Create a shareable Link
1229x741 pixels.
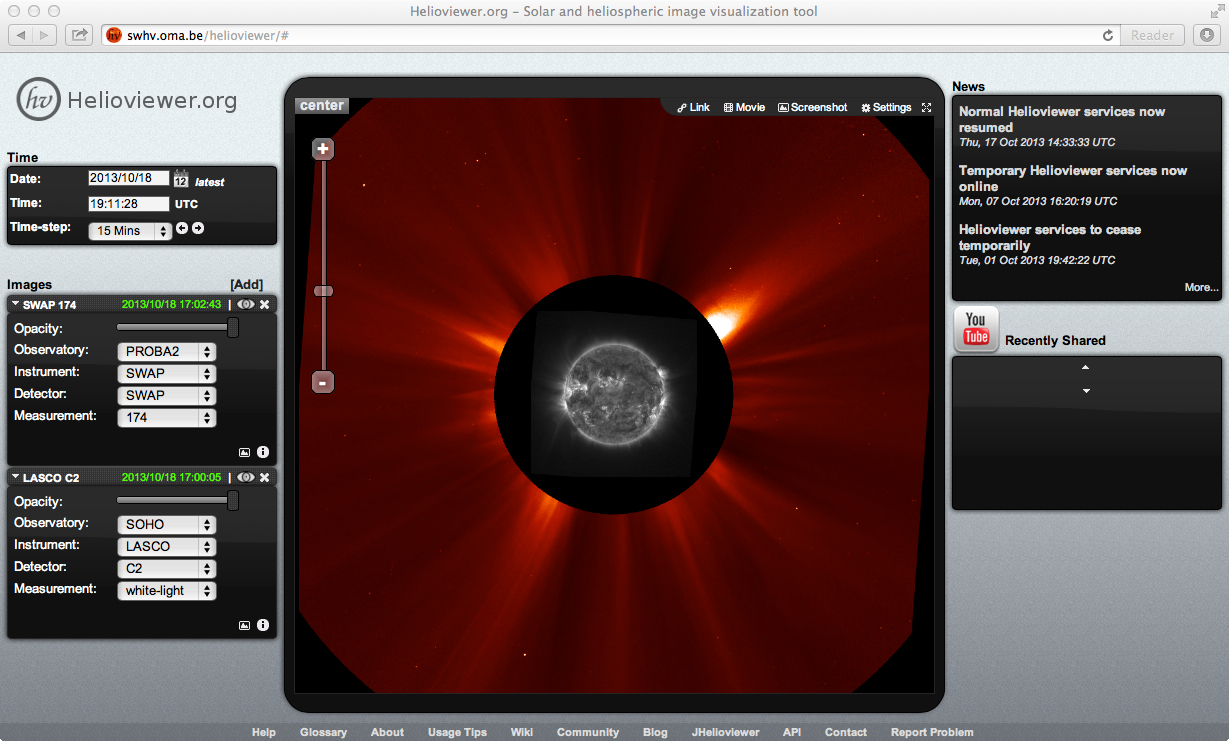[x=693, y=107]
